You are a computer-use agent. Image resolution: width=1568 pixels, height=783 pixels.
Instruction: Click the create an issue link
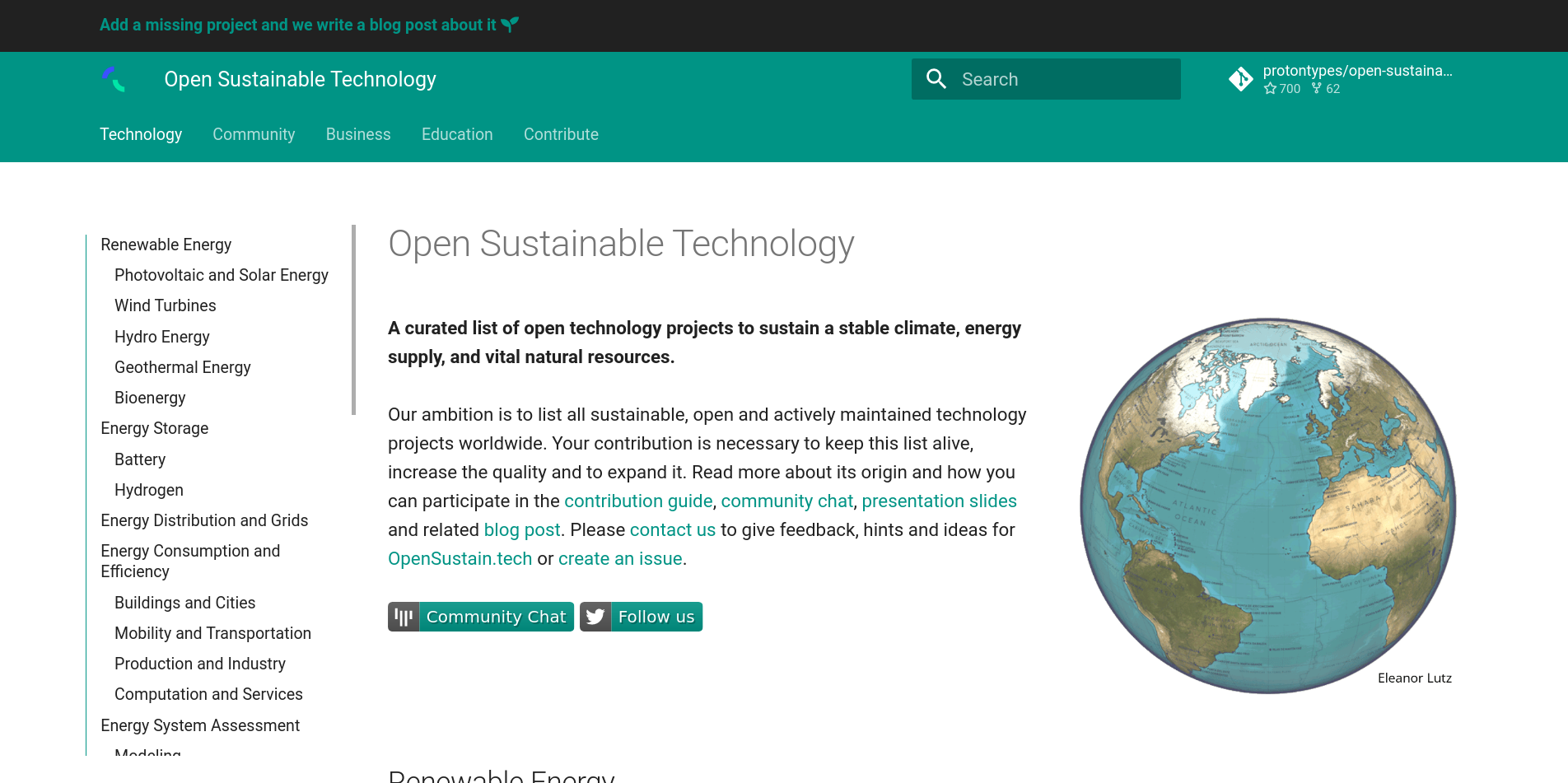pyautogui.click(x=620, y=558)
